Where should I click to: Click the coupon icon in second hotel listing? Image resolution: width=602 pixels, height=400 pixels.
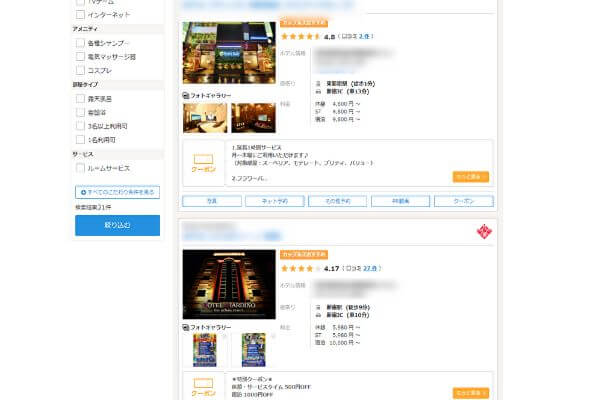(203, 387)
